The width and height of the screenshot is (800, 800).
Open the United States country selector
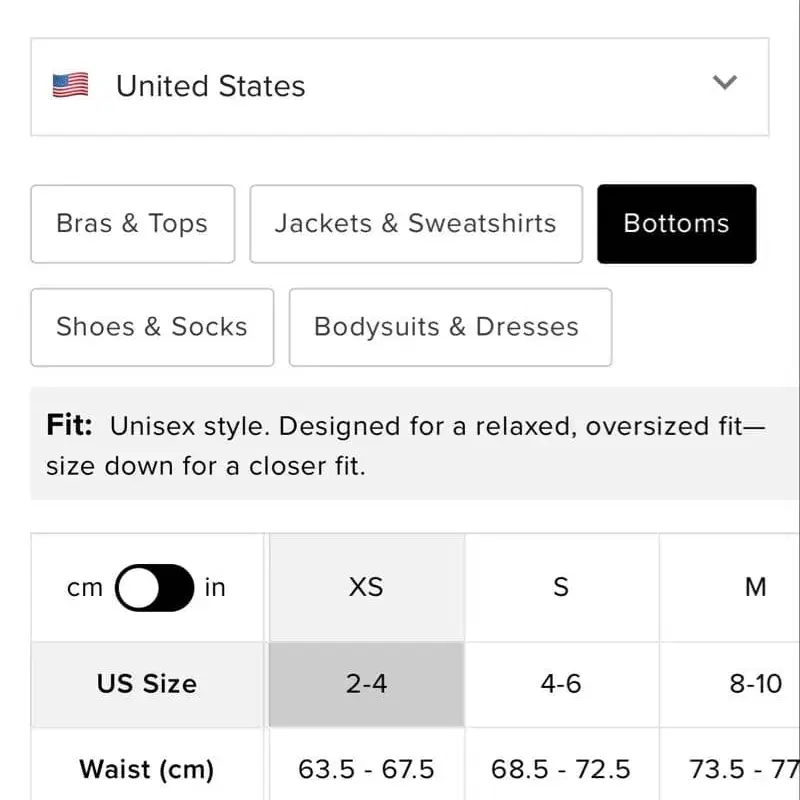point(399,87)
